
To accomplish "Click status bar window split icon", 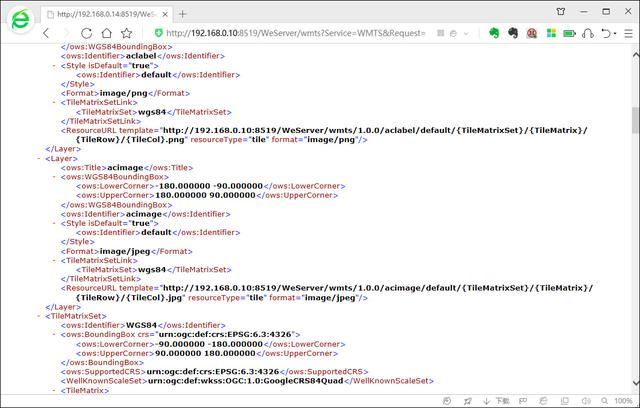I will (564, 401).
